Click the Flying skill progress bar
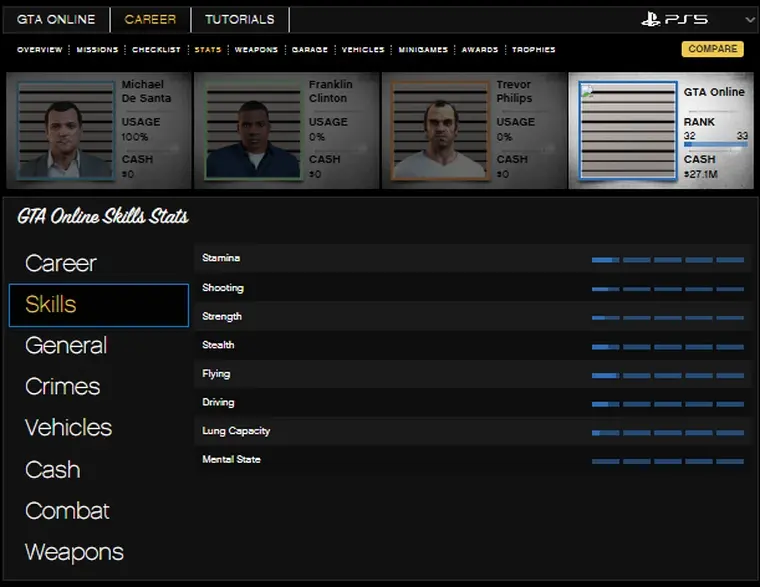This screenshot has width=760, height=587. pyautogui.click(x=667, y=375)
